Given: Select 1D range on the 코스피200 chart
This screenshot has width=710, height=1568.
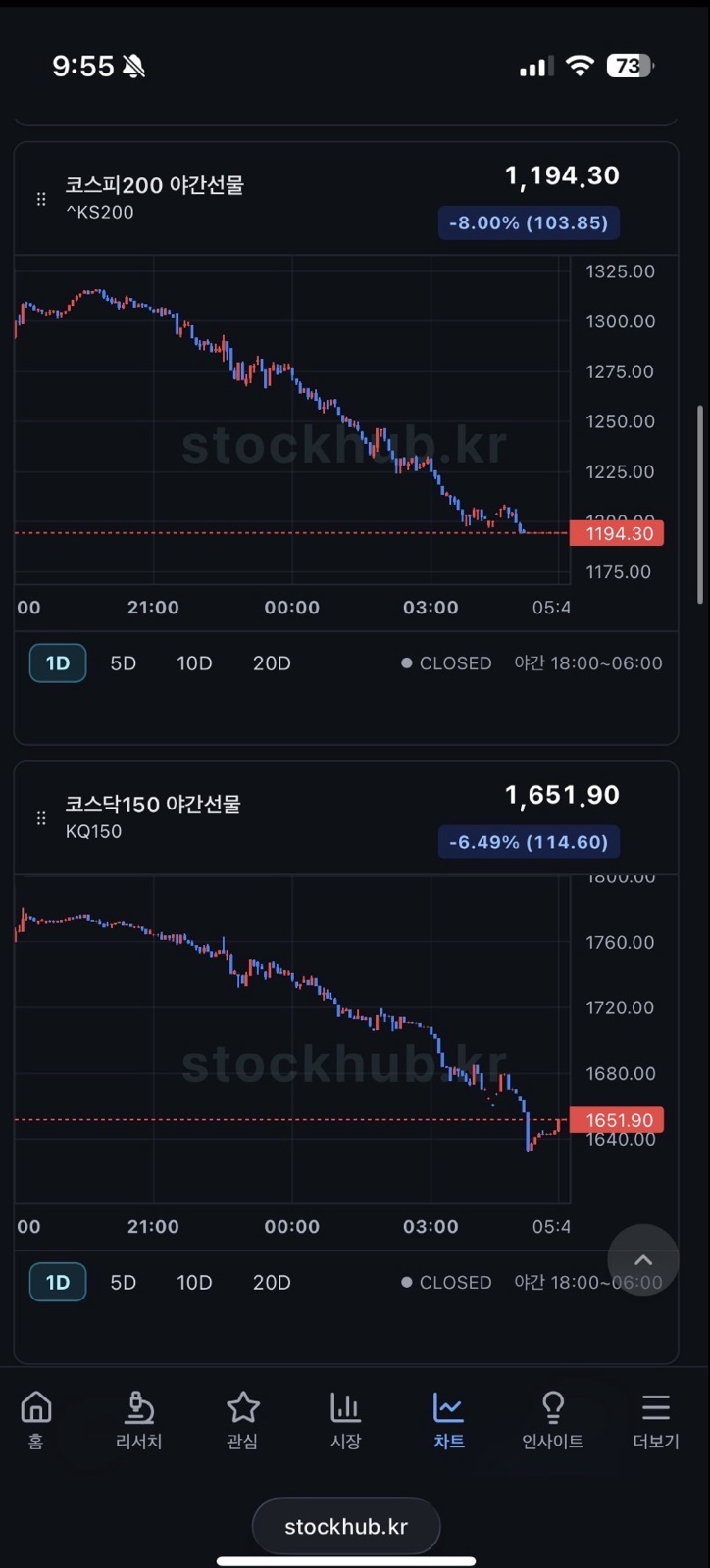Looking at the screenshot, I should coord(58,663).
